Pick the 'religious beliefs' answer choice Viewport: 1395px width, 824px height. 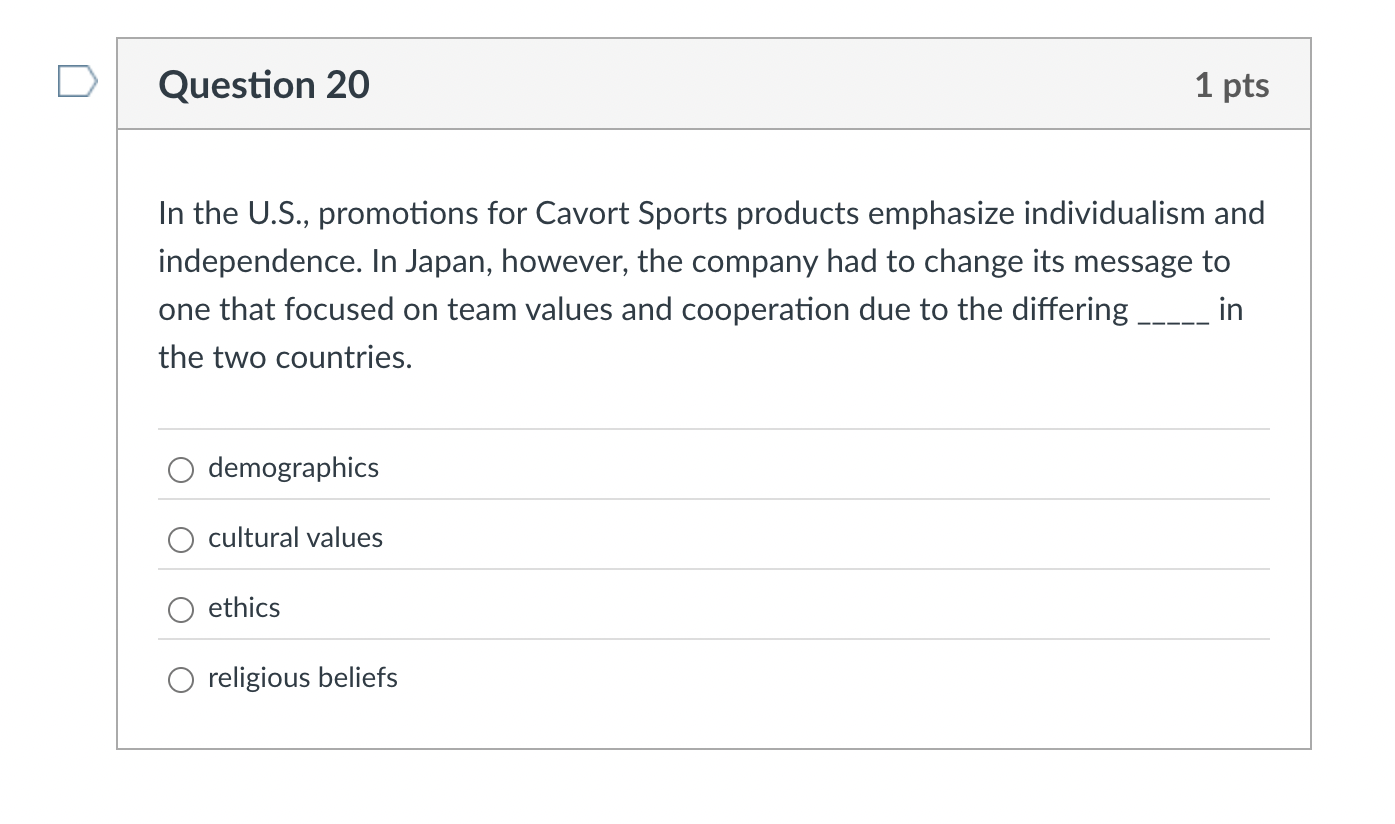coord(181,679)
